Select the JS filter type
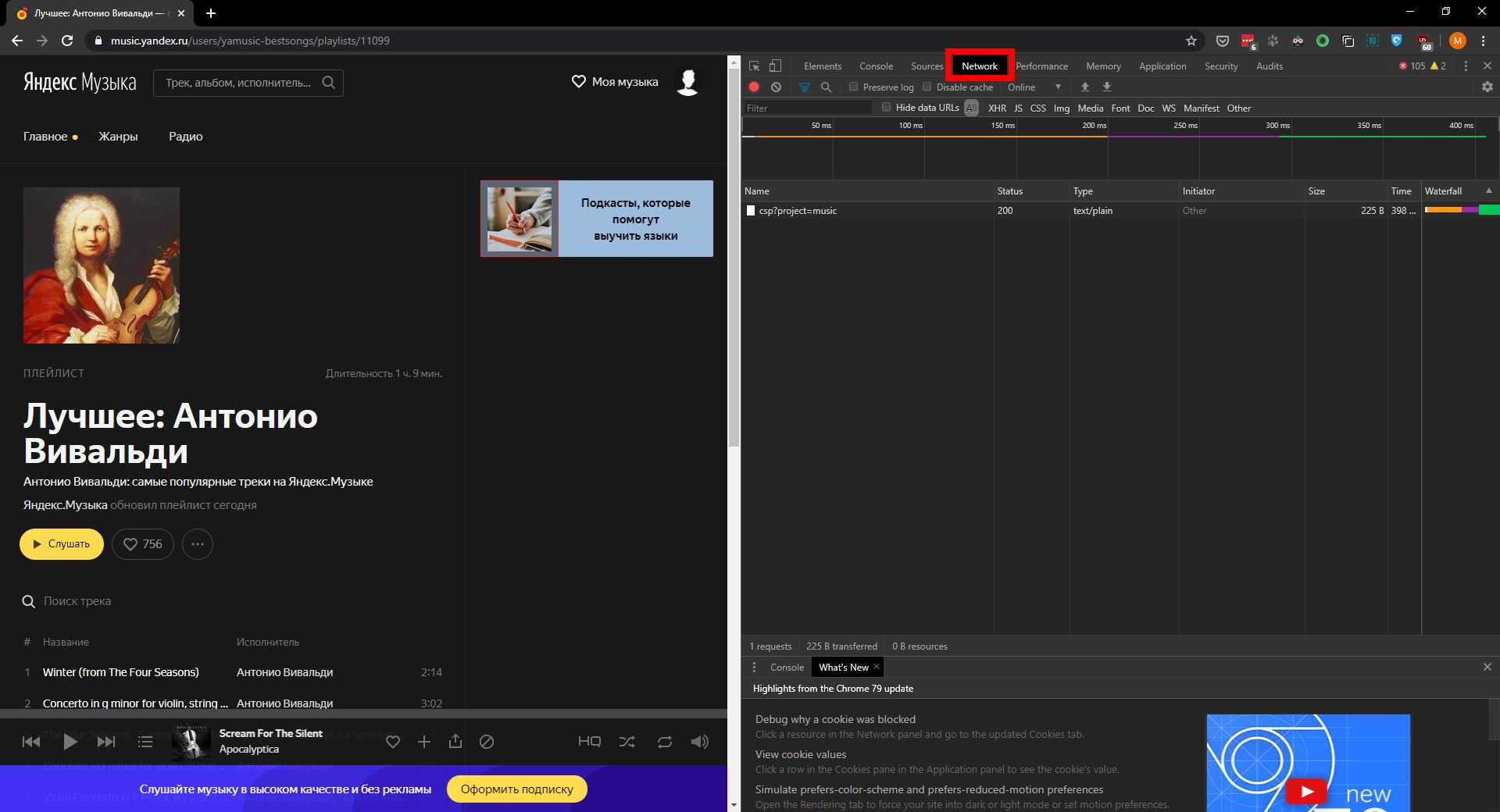The image size is (1500, 812). tap(1018, 108)
